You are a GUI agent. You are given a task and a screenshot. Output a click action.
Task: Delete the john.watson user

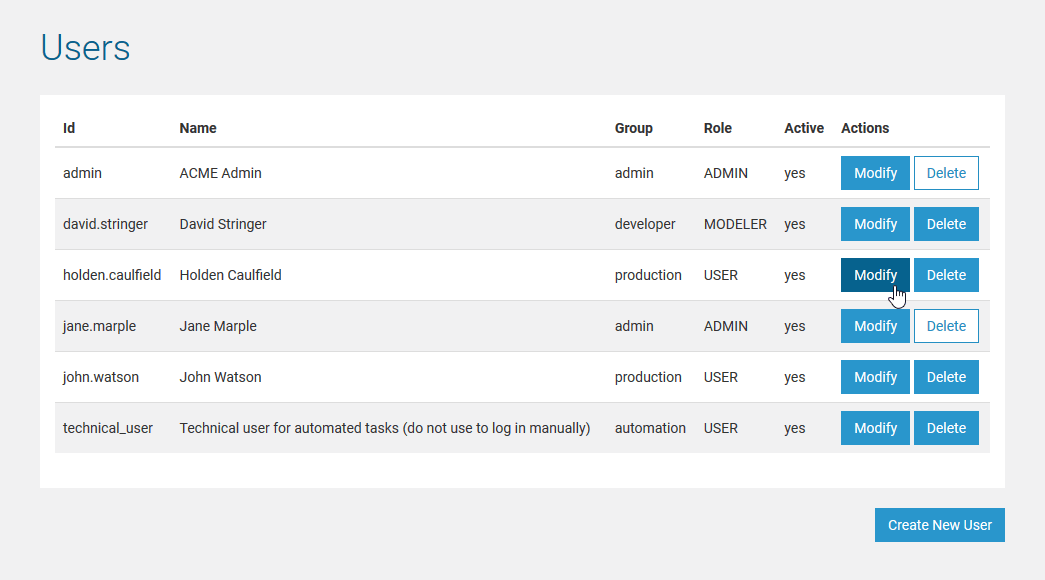coord(946,377)
